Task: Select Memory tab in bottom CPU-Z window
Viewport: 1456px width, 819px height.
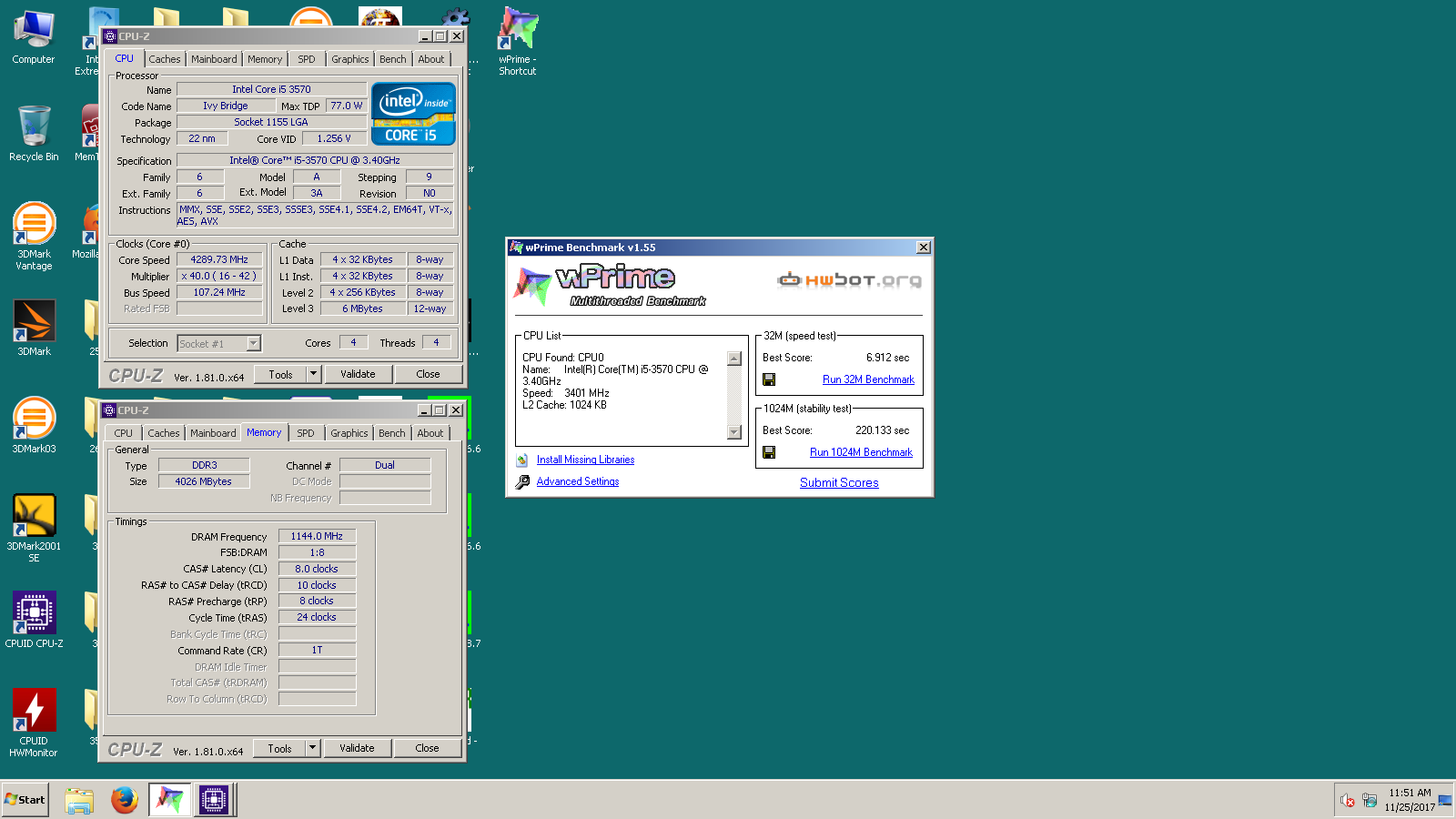Action: pyautogui.click(x=264, y=432)
